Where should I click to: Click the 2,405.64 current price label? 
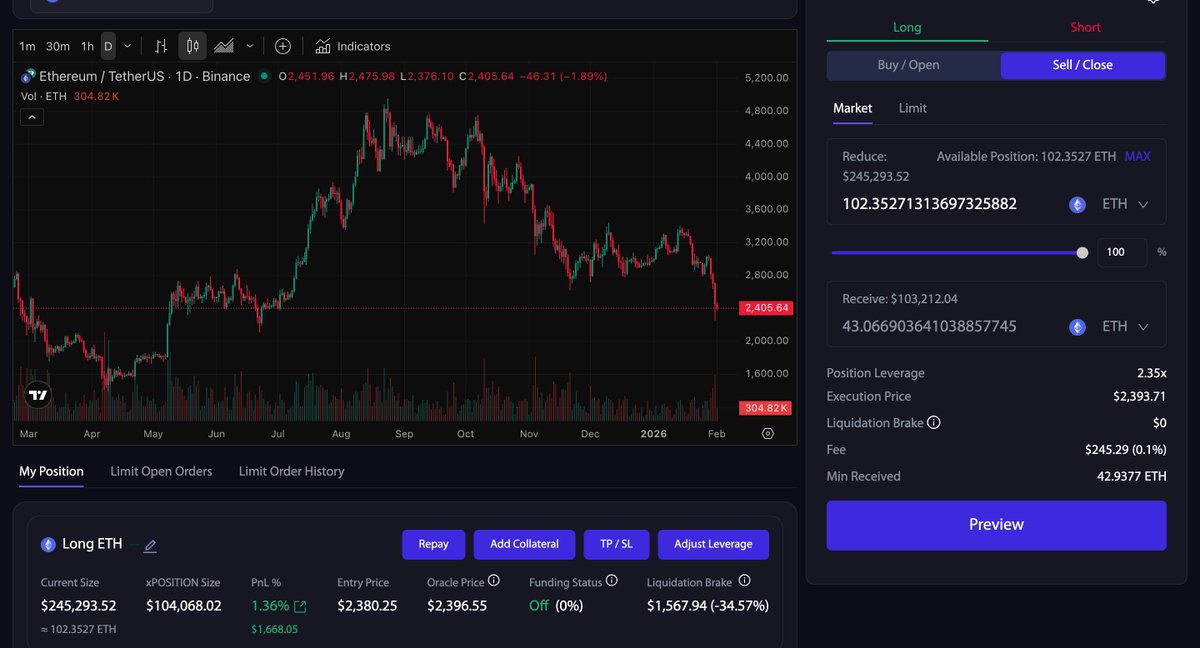(x=767, y=308)
